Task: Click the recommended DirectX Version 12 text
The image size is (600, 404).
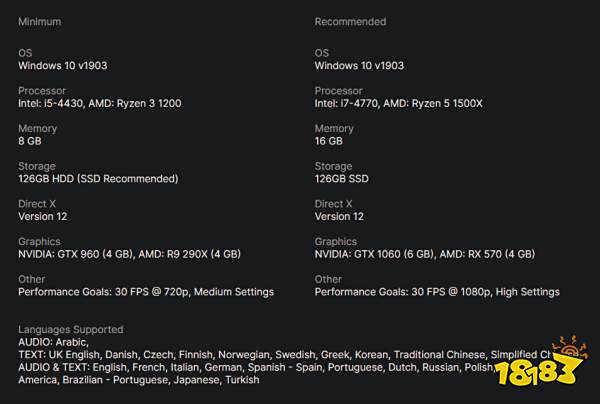Action: coord(339,216)
